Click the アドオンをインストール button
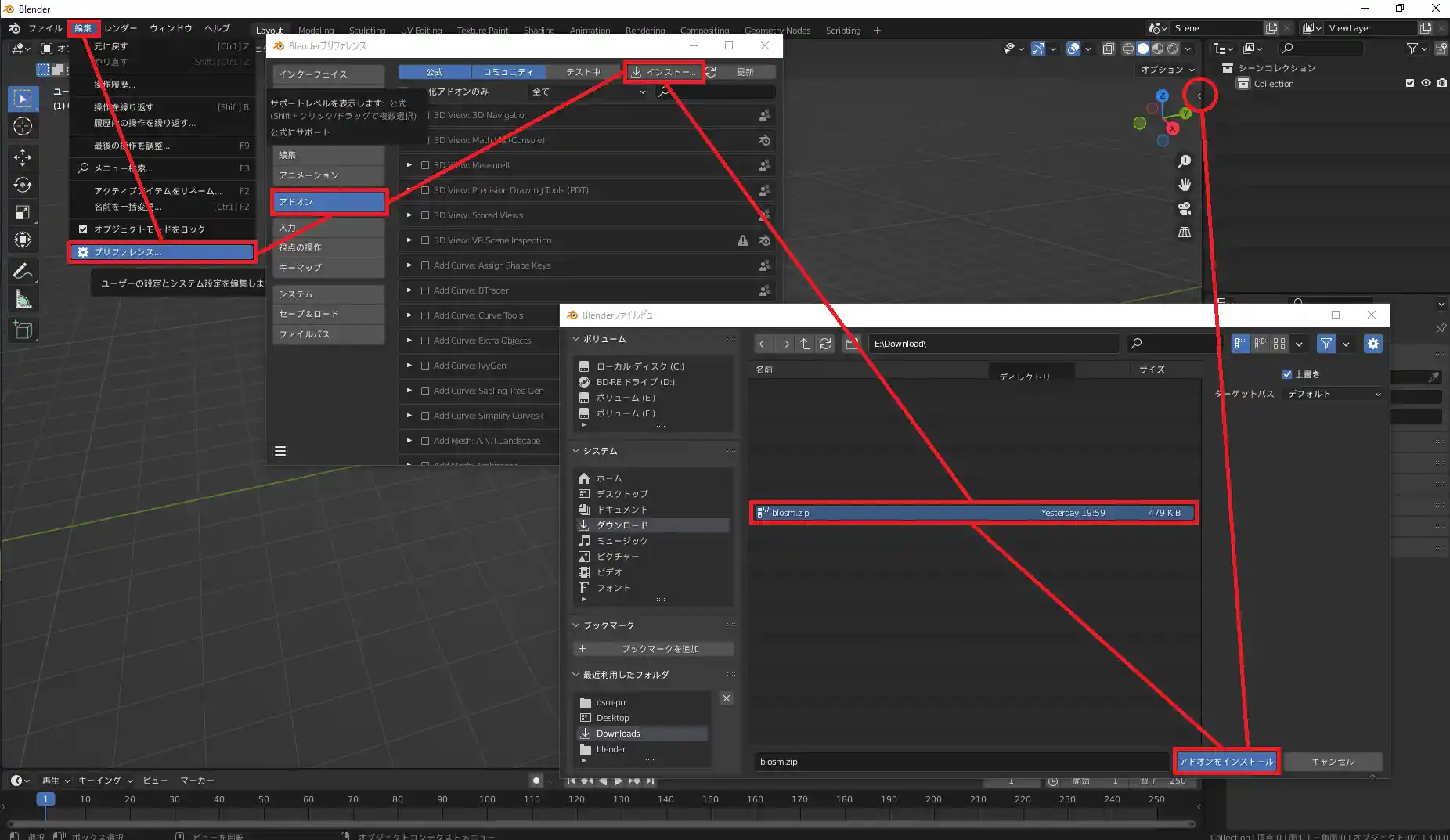 click(1226, 762)
